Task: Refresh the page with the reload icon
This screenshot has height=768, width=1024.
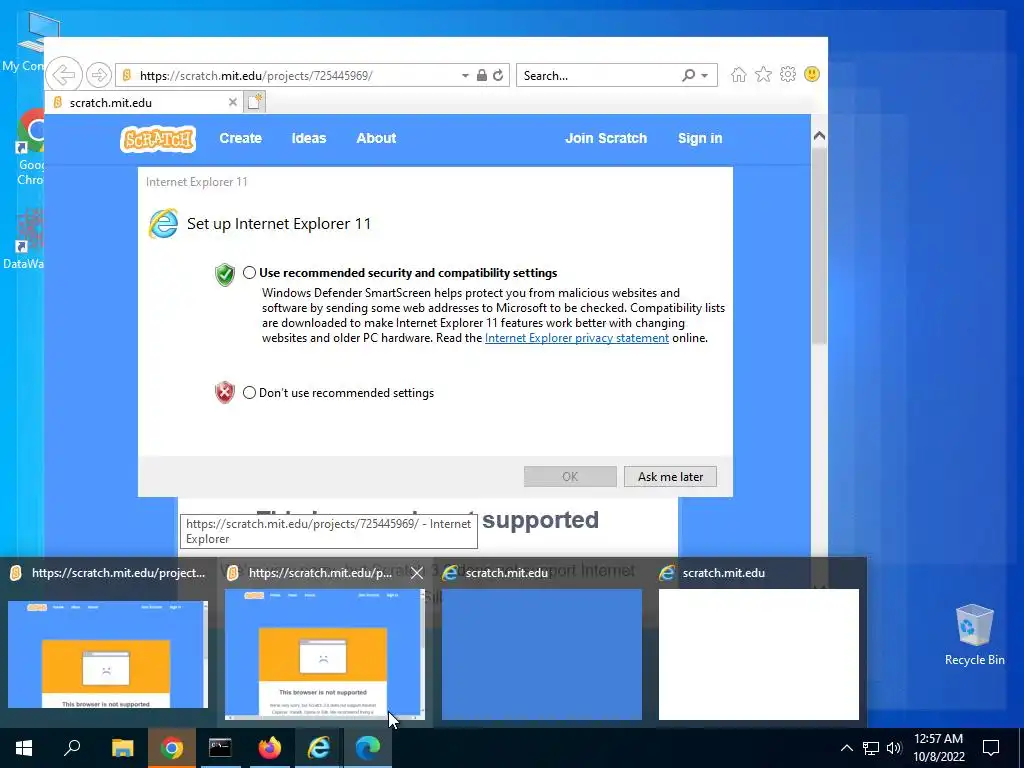Action: tap(498, 75)
